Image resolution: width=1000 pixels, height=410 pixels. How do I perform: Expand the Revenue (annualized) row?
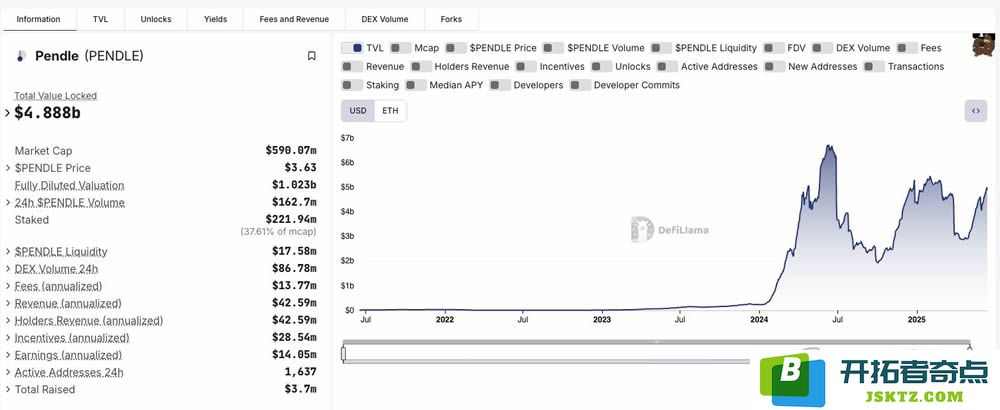[8, 304]
